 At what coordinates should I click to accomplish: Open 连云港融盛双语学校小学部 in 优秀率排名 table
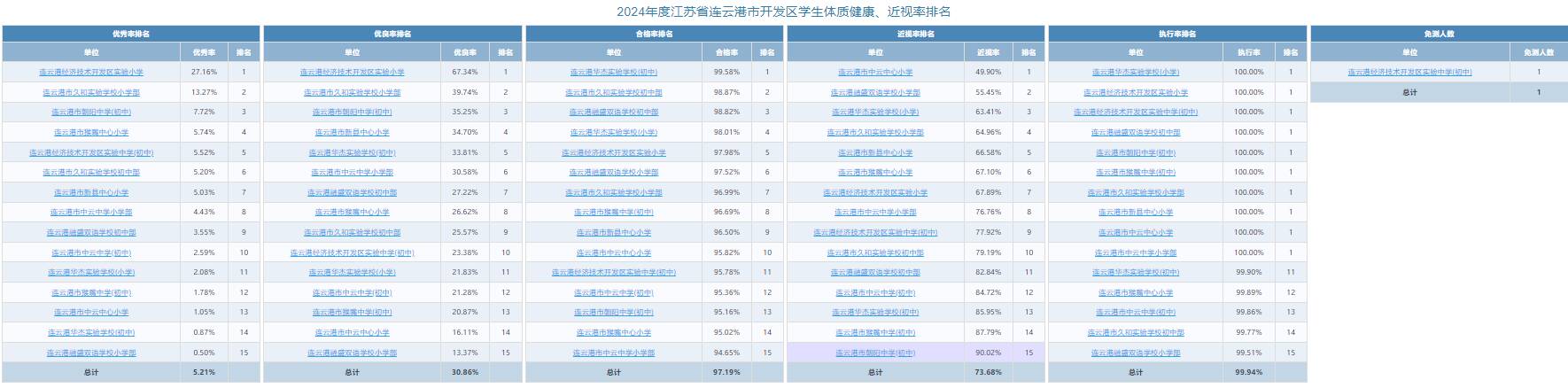click(x=91, y=353)
